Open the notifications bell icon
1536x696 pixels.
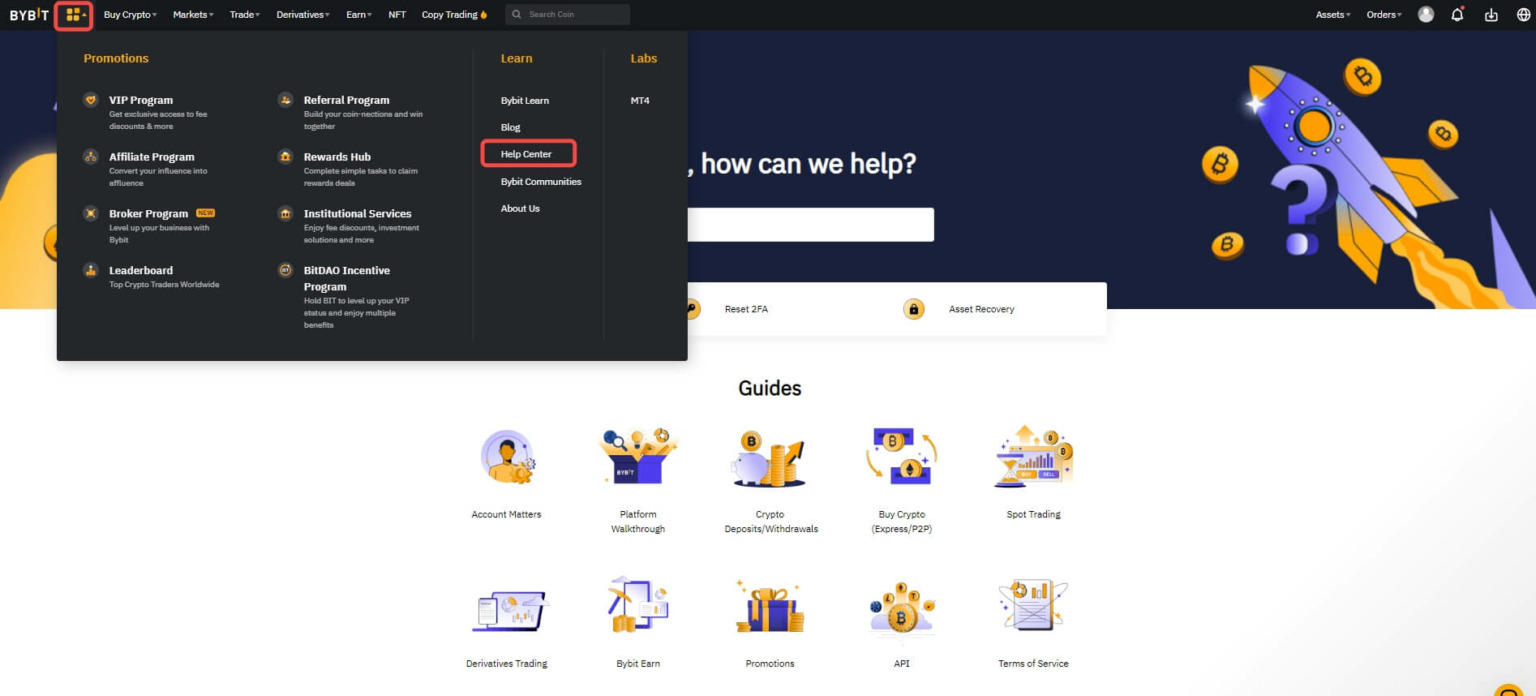point(1457,14)
